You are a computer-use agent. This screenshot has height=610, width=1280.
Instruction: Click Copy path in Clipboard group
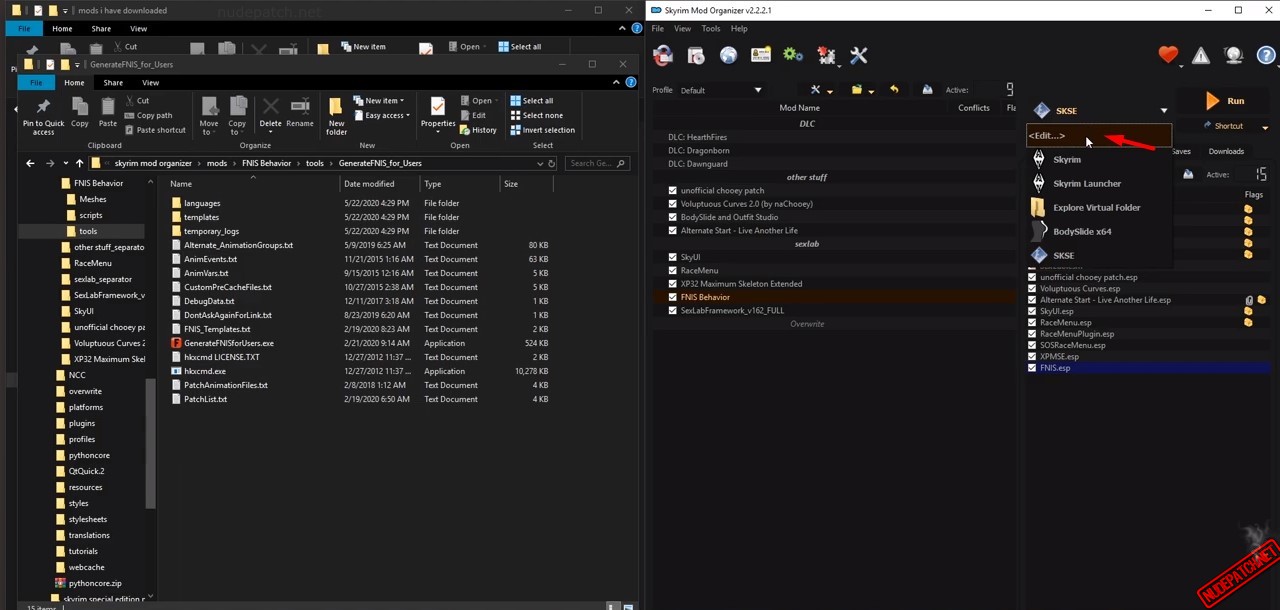coord(147,116)
